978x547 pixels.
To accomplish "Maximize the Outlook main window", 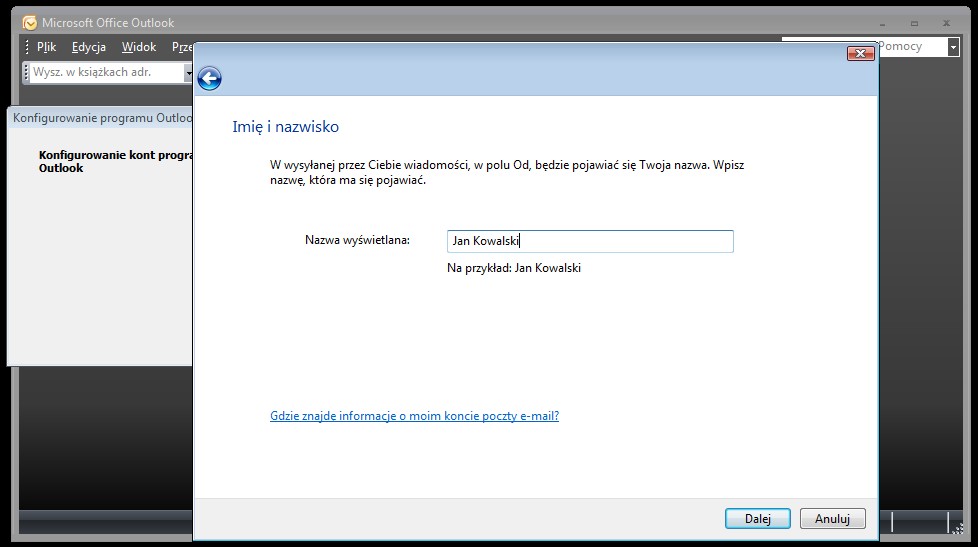I will tap(914, 23).
